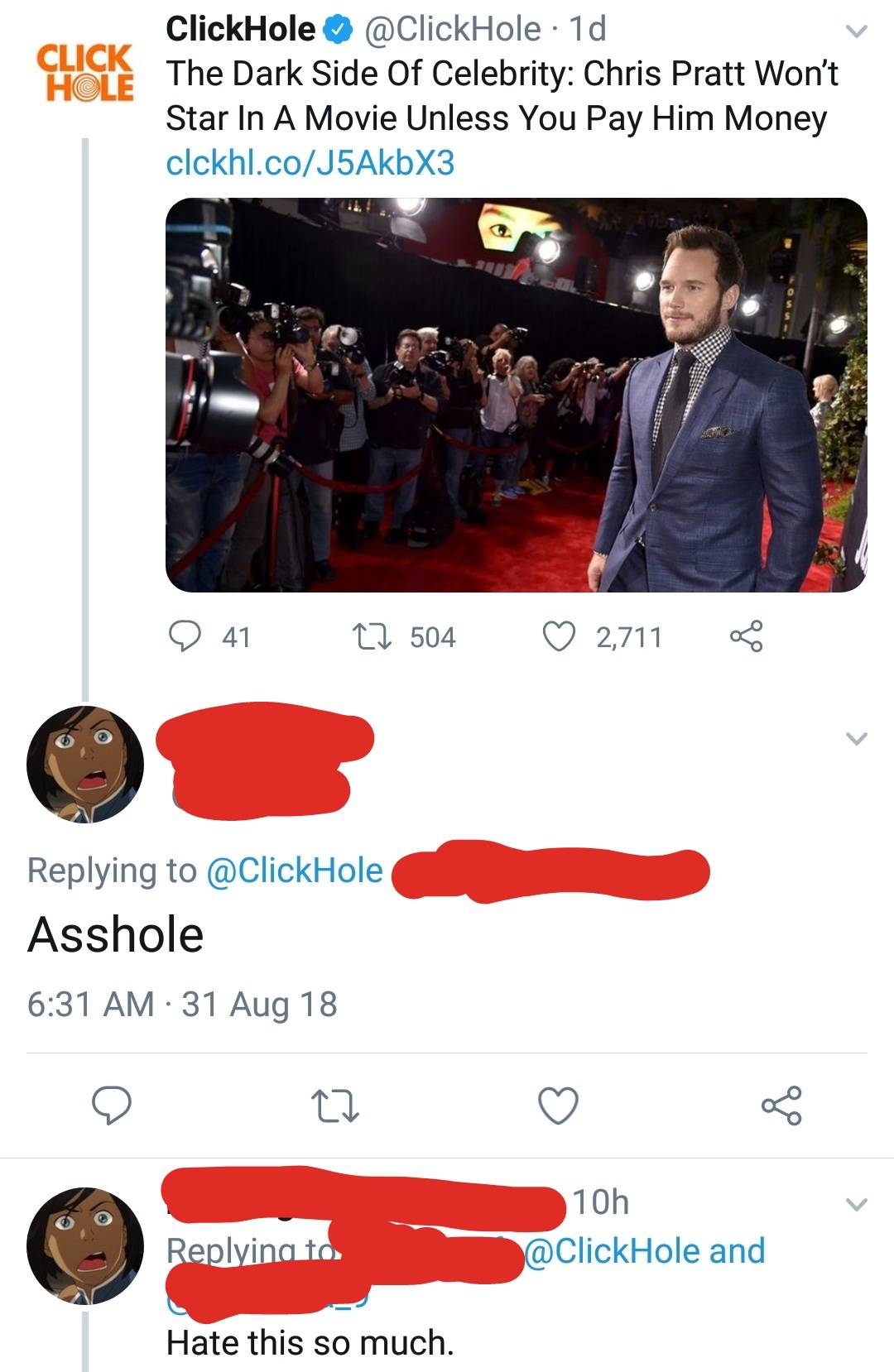Image resolution: width=894 pixels, height=1372 pixels.
Task: Click the verified badge next to ClickHole
Action: (x=335, y=31)
